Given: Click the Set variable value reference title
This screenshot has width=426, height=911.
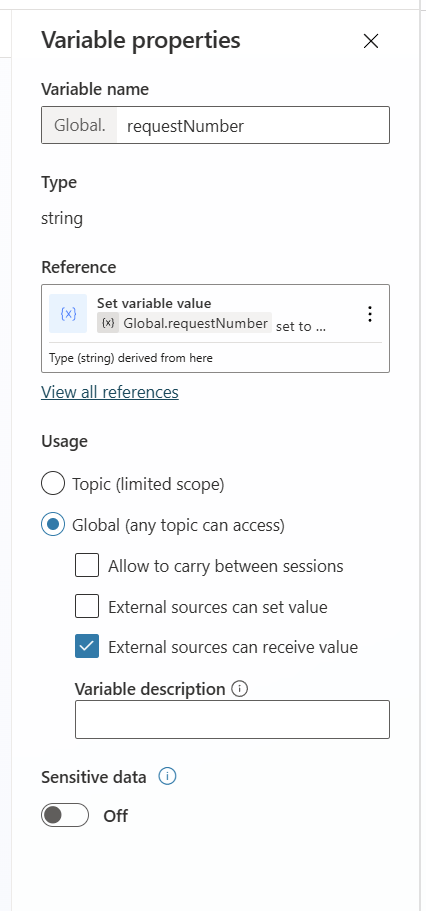Looking at the screenshot, I should coord(154,303).
